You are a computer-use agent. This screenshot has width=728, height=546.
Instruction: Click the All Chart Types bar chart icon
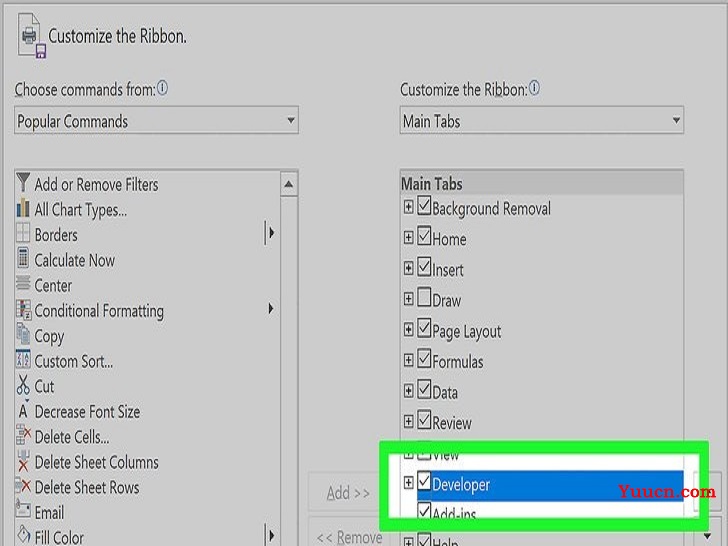pos(23,208)
